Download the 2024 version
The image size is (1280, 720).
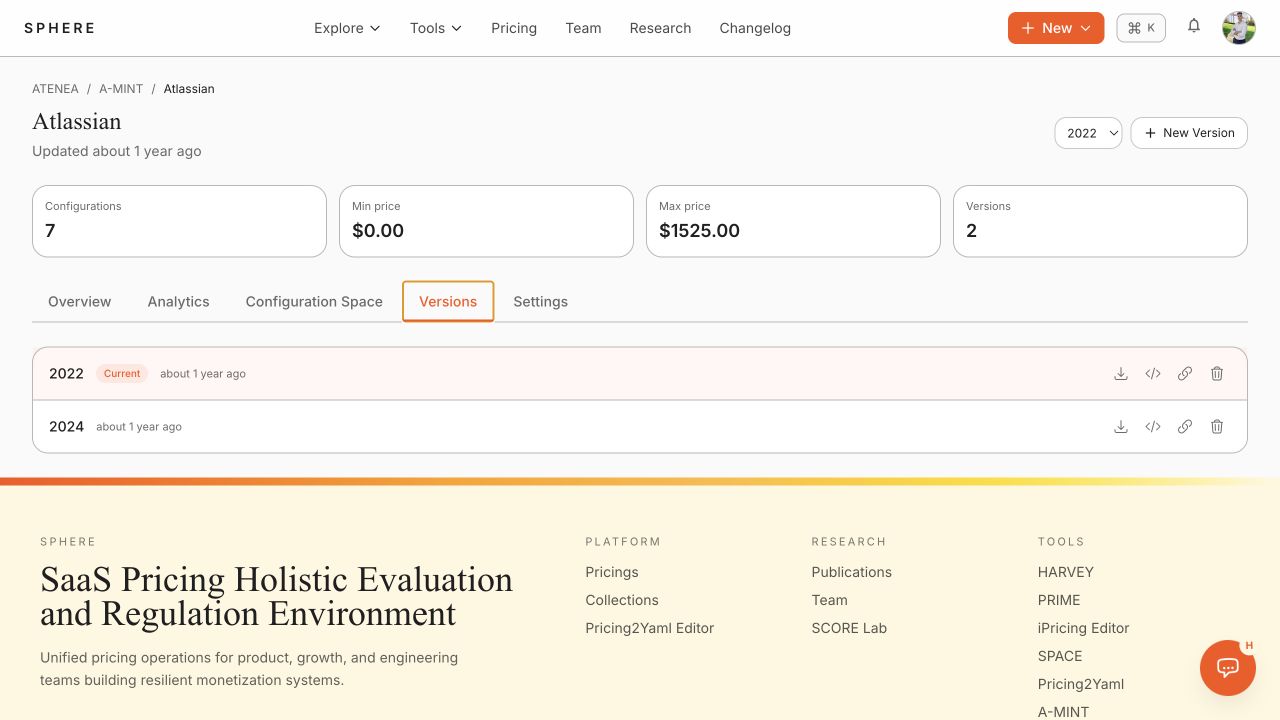(x=1121, y=427)
